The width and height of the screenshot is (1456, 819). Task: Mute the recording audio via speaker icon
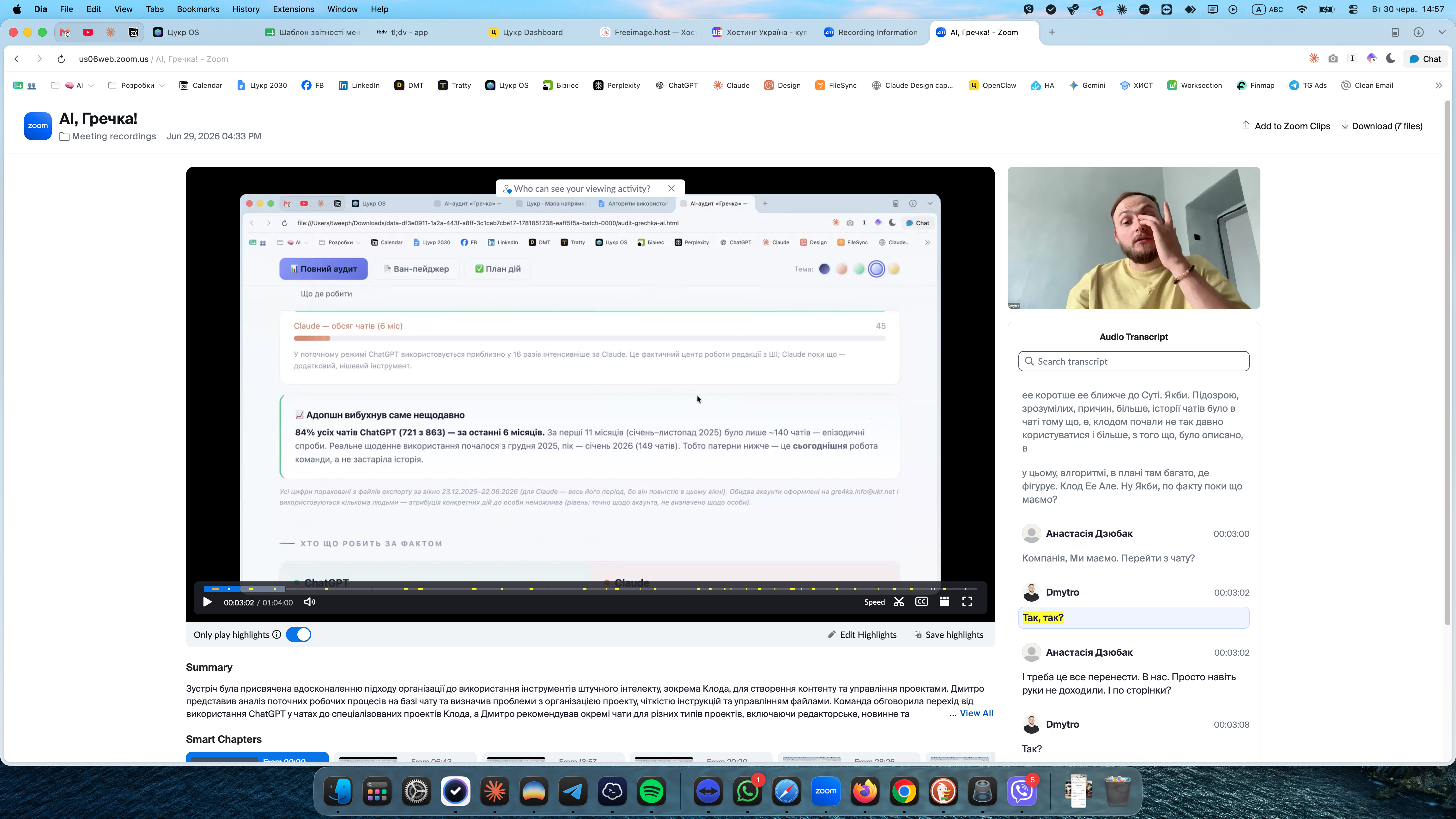click(310, 602)
